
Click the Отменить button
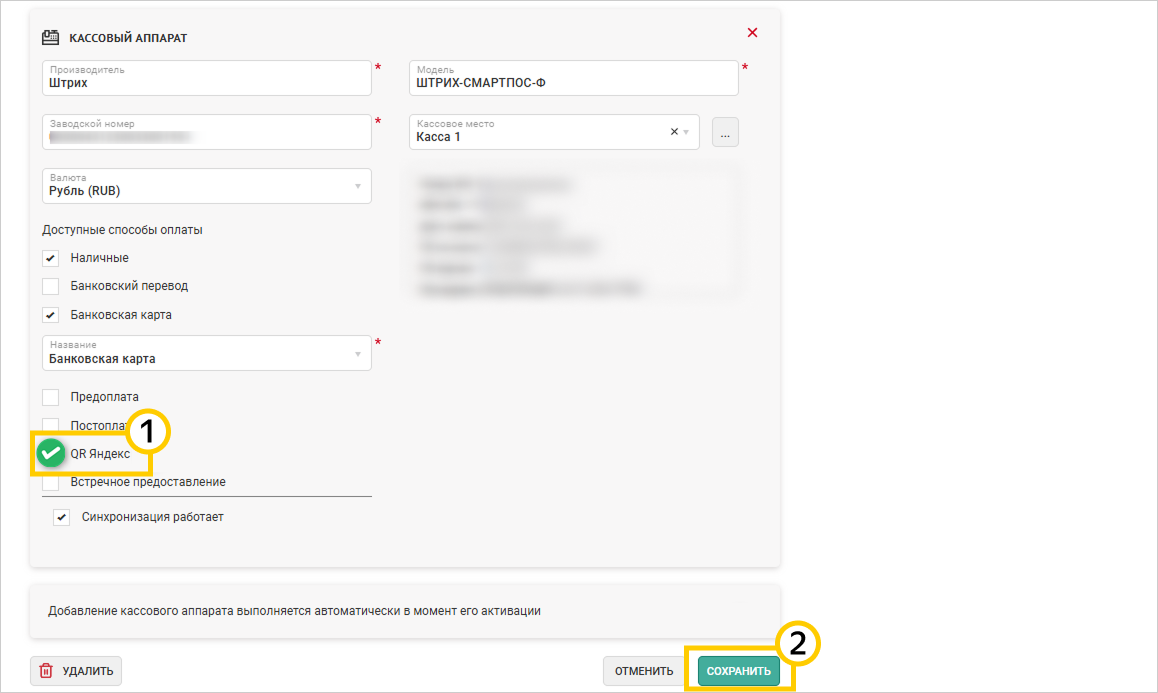644,671
